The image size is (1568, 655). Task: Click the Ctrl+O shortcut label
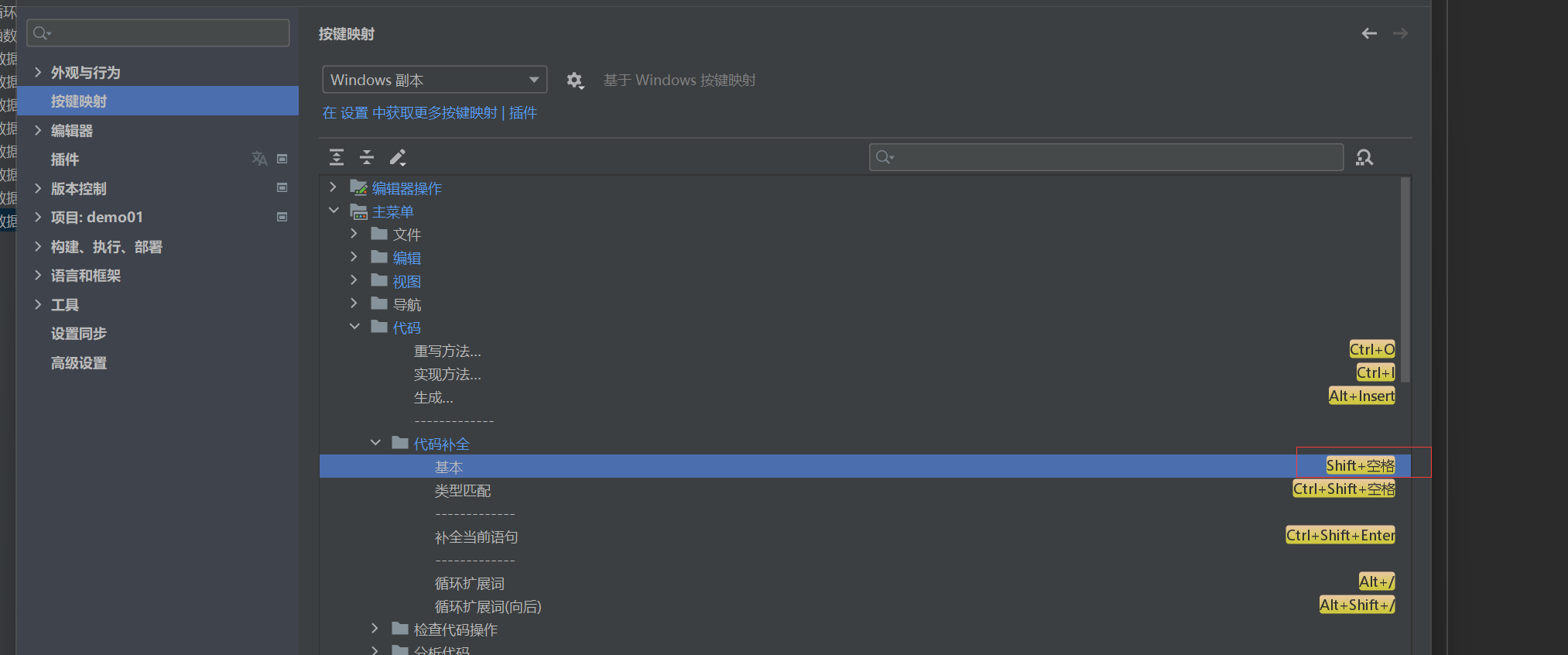pyautogui.click(x=1372, y=349)
